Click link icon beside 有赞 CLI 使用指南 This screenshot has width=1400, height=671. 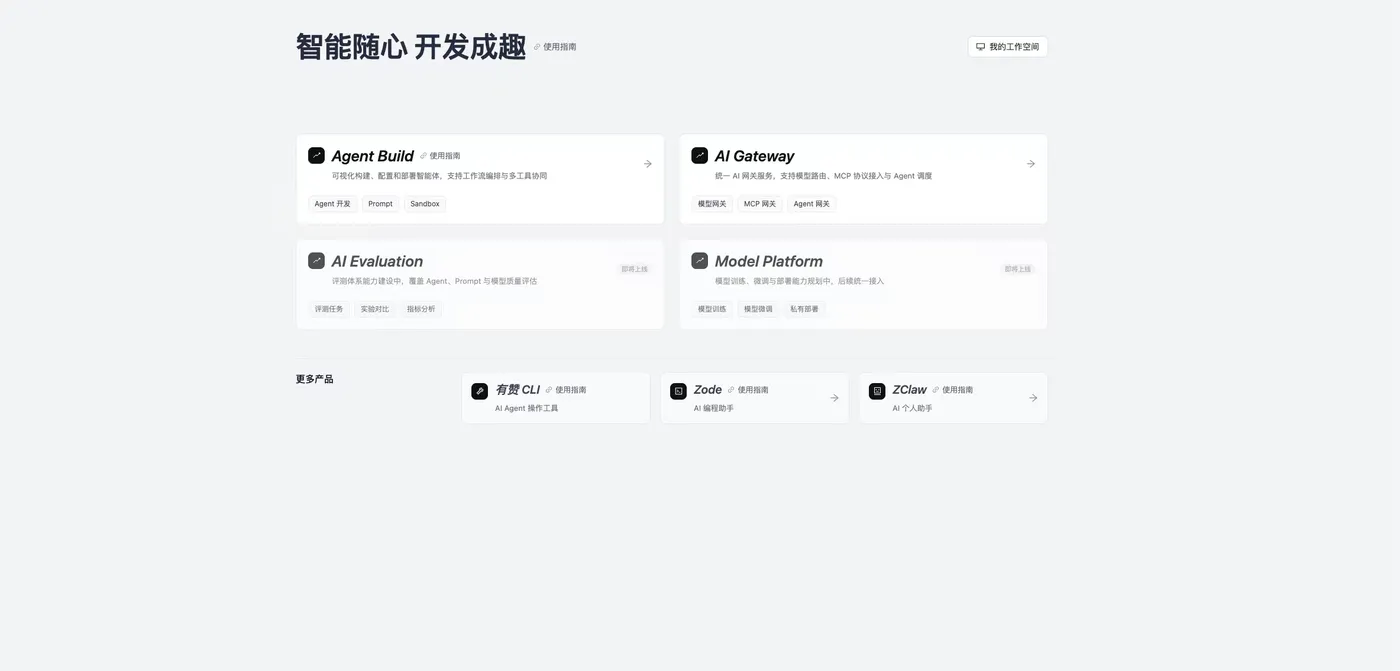pos(549,390)
